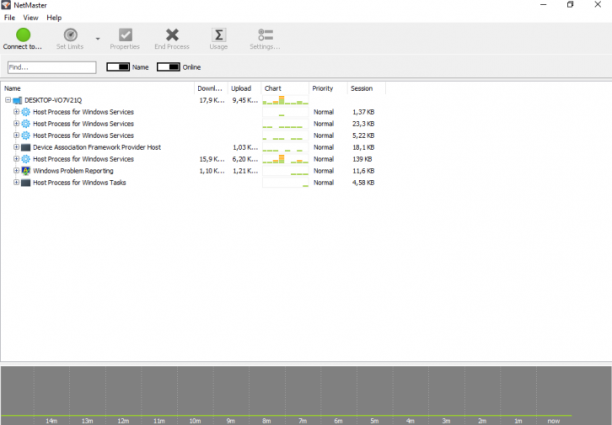Sort by the Name column header

click(98, 89)
